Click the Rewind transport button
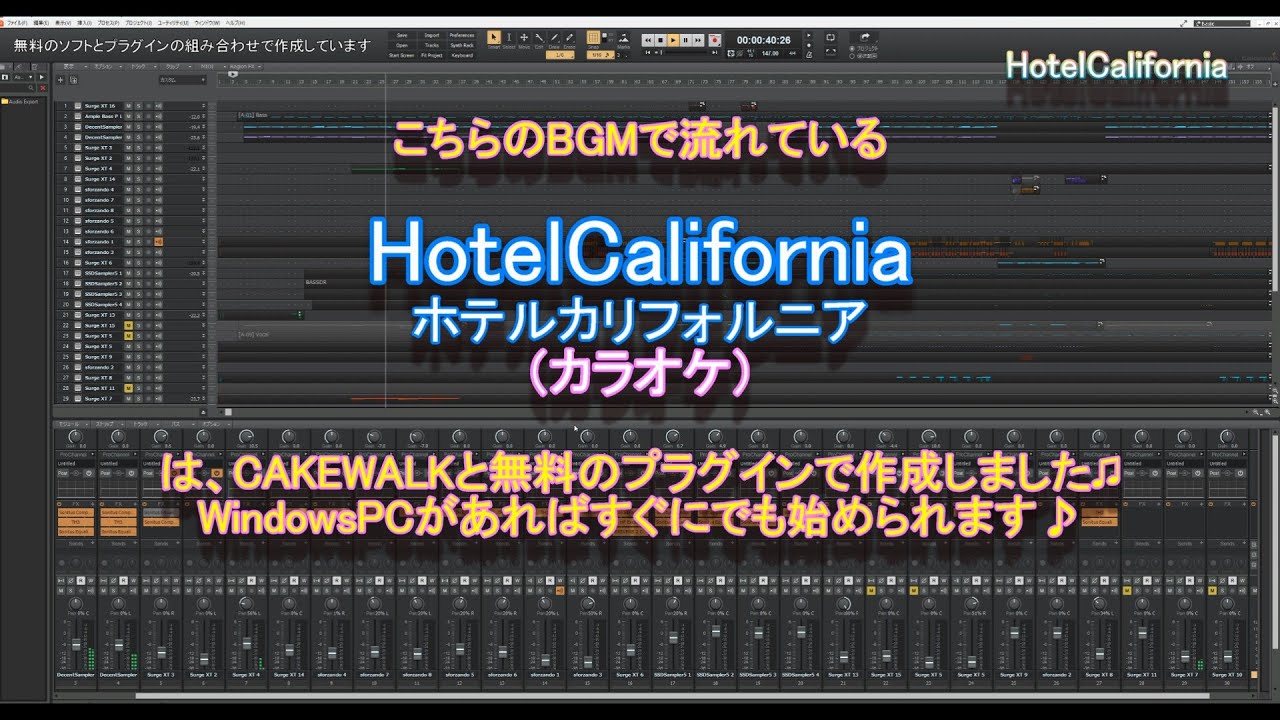 (648, 40)
